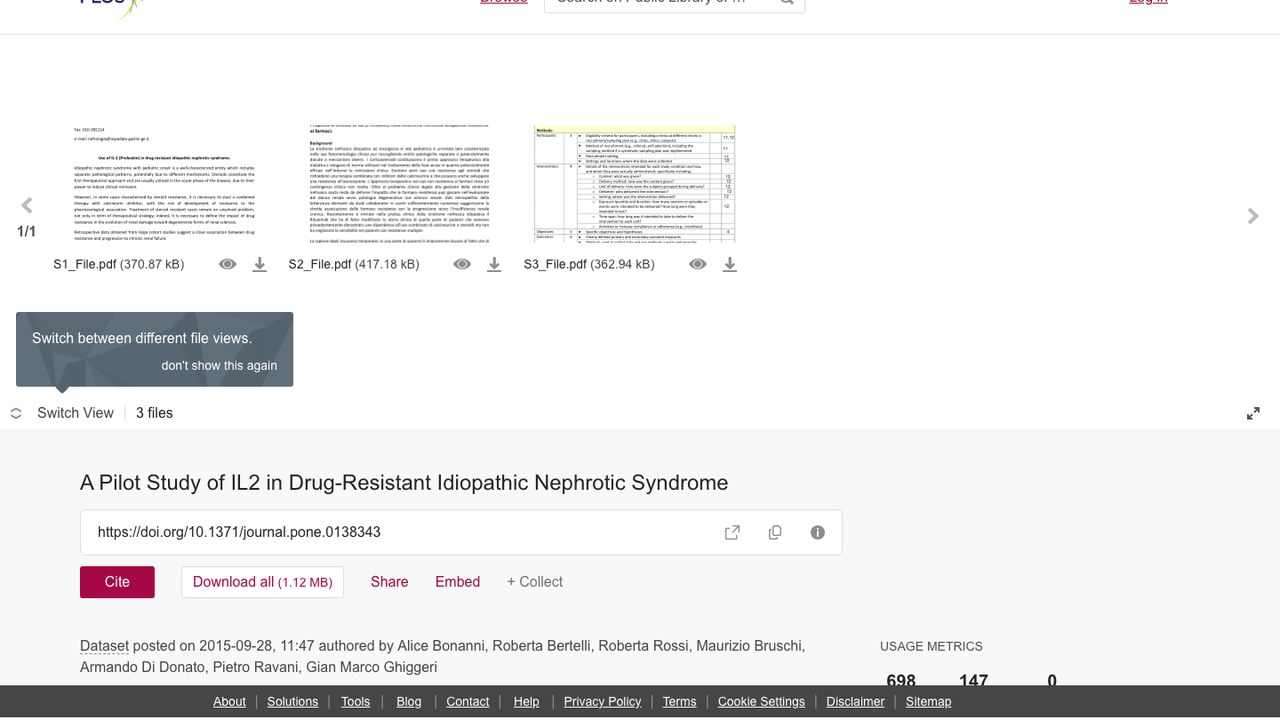Open Cookie Settings footer link
The image size is (1280, 720).
click(x=761, y=702)
